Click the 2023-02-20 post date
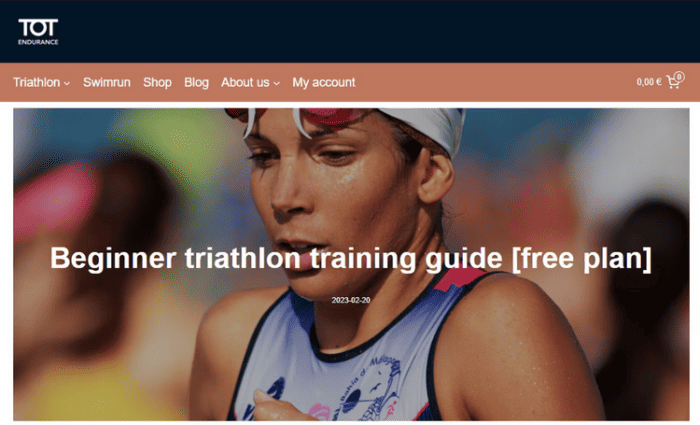The height and width of the screenshot is (425, 700). click(351, 300)
